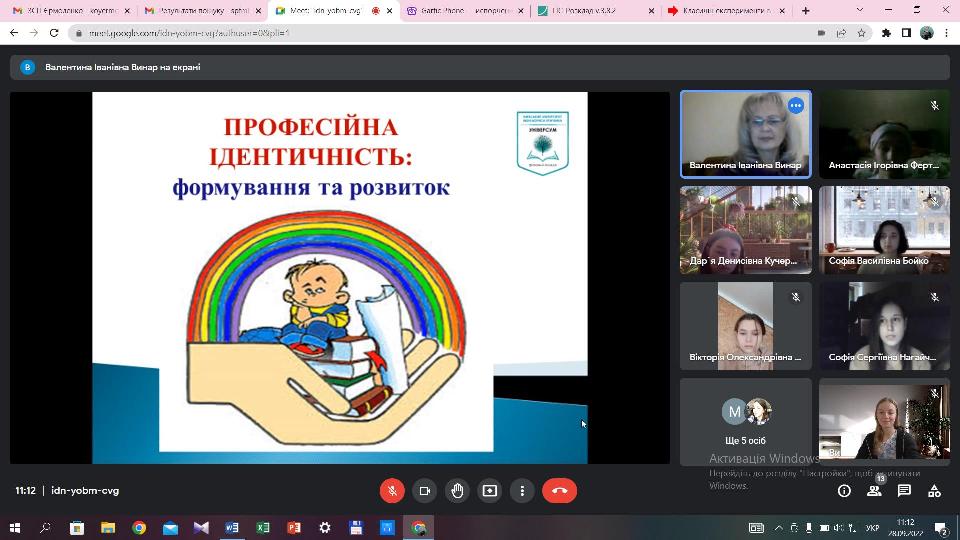Open the three-dot more options menu
Screen dimensions: 960x540
coord(522,491)
